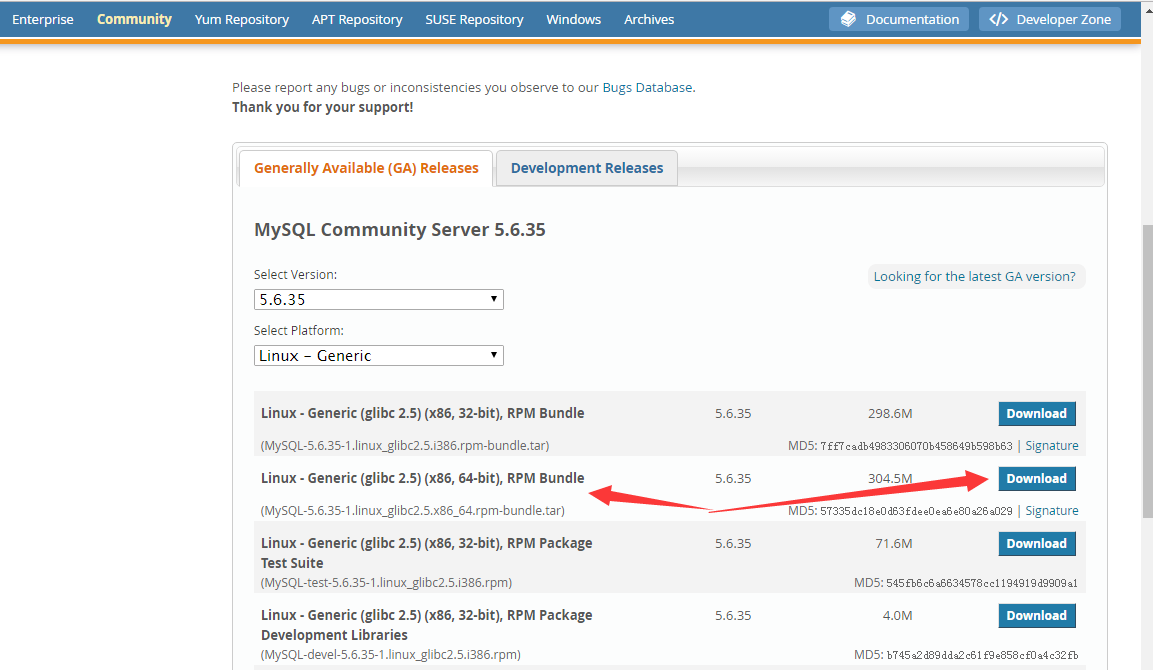Click the Documentation button
This screenshot has width=1153, height=670.
pyautogui.click(x=899, y=19)
